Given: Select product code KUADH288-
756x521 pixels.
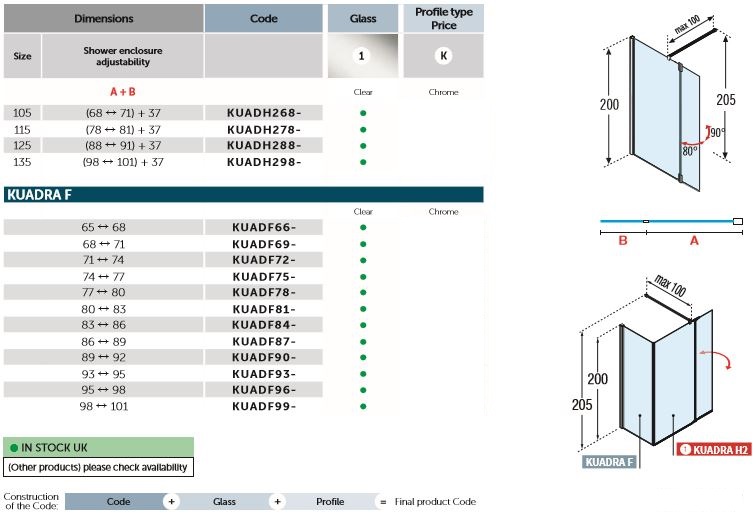Looking at the screenshot, I should pos(264,146).
